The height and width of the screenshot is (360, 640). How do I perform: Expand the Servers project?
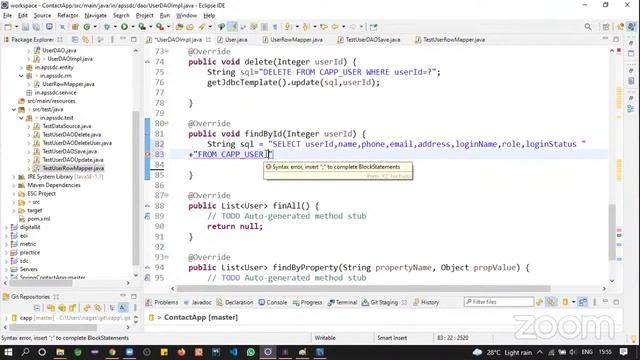pos(6,269)
